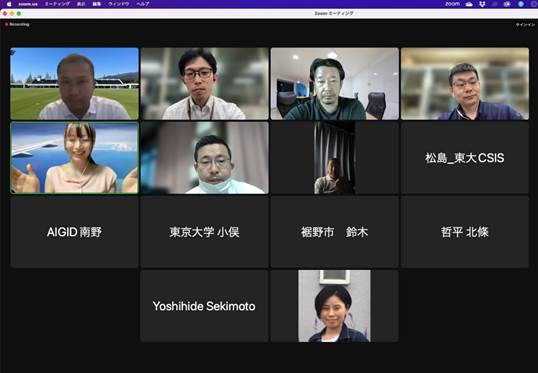Select the 松島_東大CSIS participant tile
Screen dimensions: 538x373
coord(465,158)
